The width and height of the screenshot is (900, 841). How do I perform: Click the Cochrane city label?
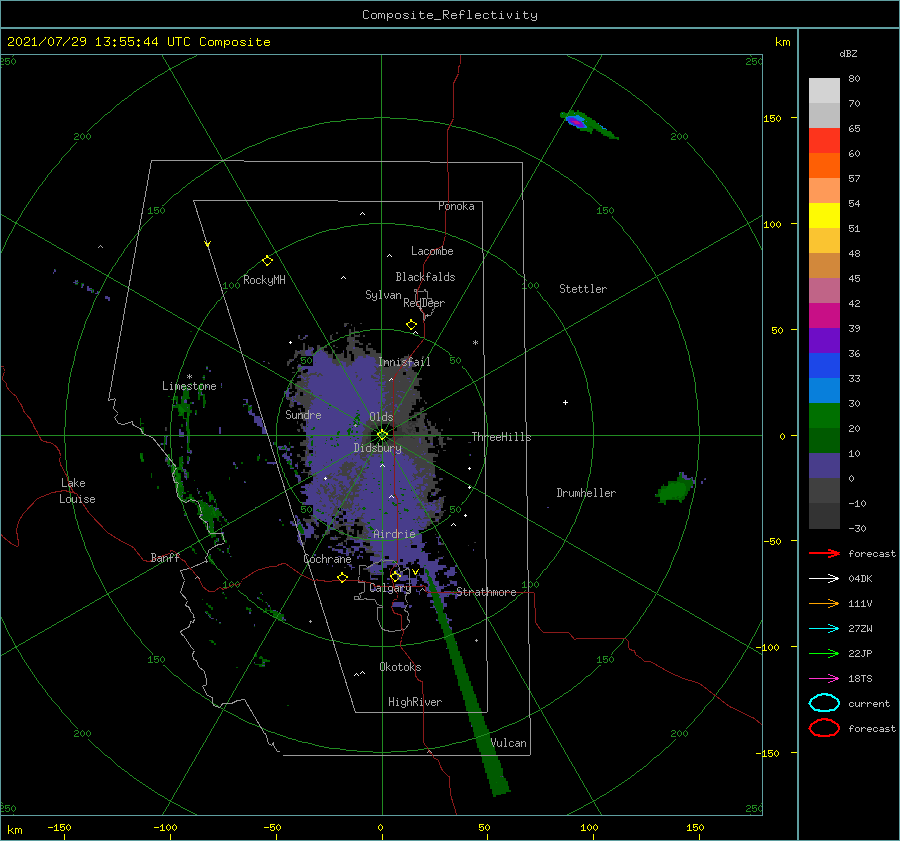point(327,559)
